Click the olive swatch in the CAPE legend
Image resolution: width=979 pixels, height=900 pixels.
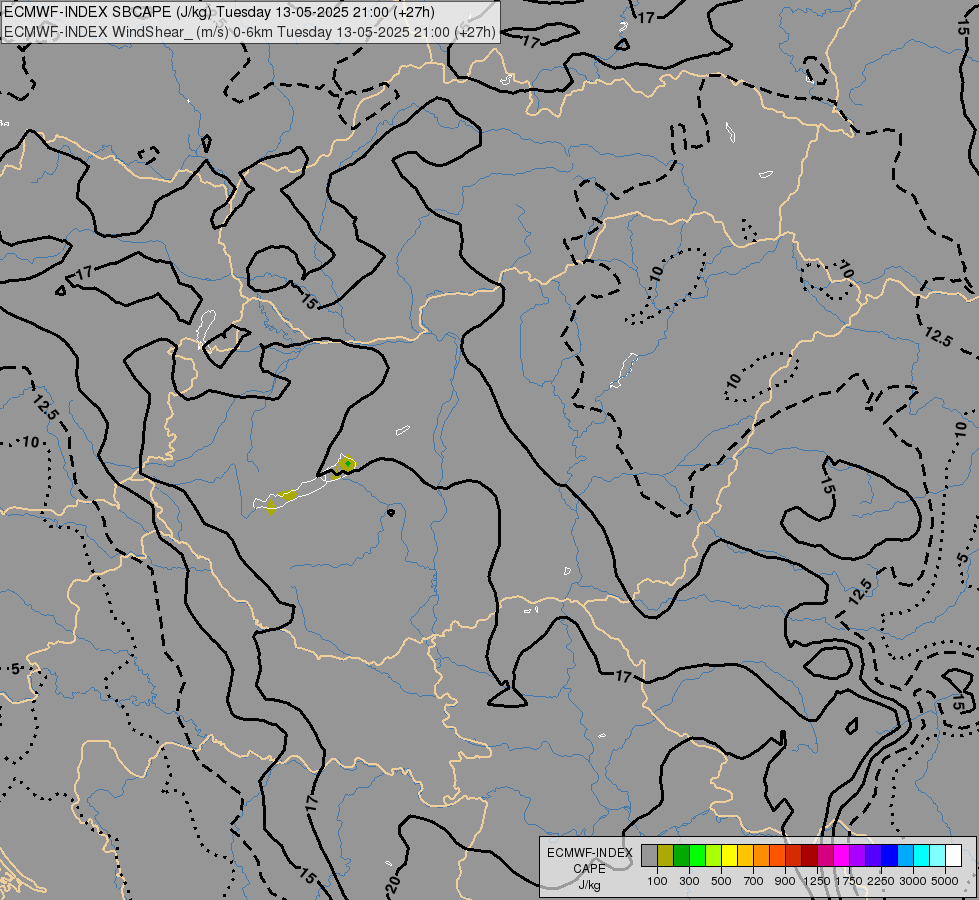[x=666, y=855]
